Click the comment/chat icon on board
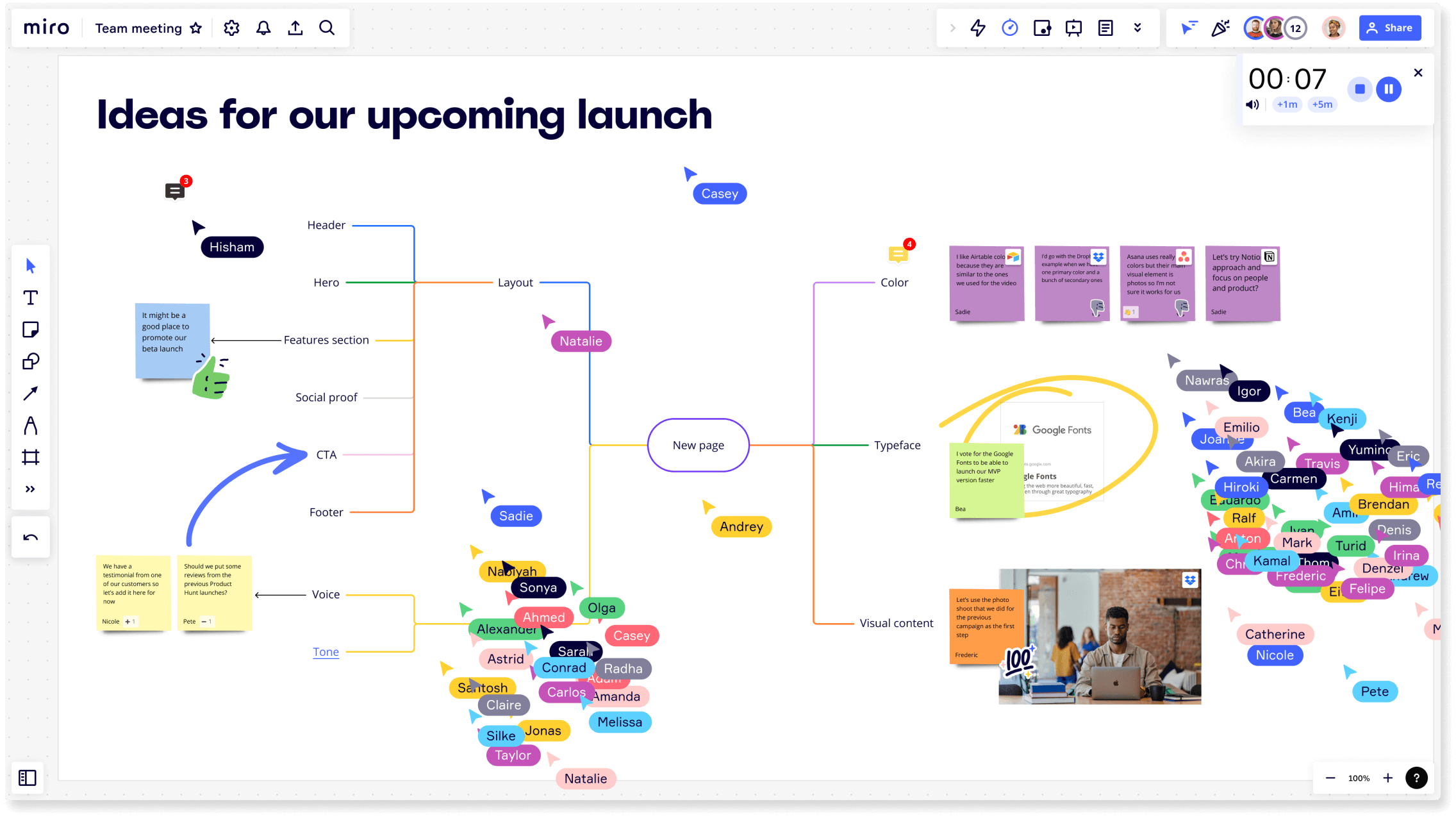This screenshot has width=1456, height=818. [x=174, y=190]
